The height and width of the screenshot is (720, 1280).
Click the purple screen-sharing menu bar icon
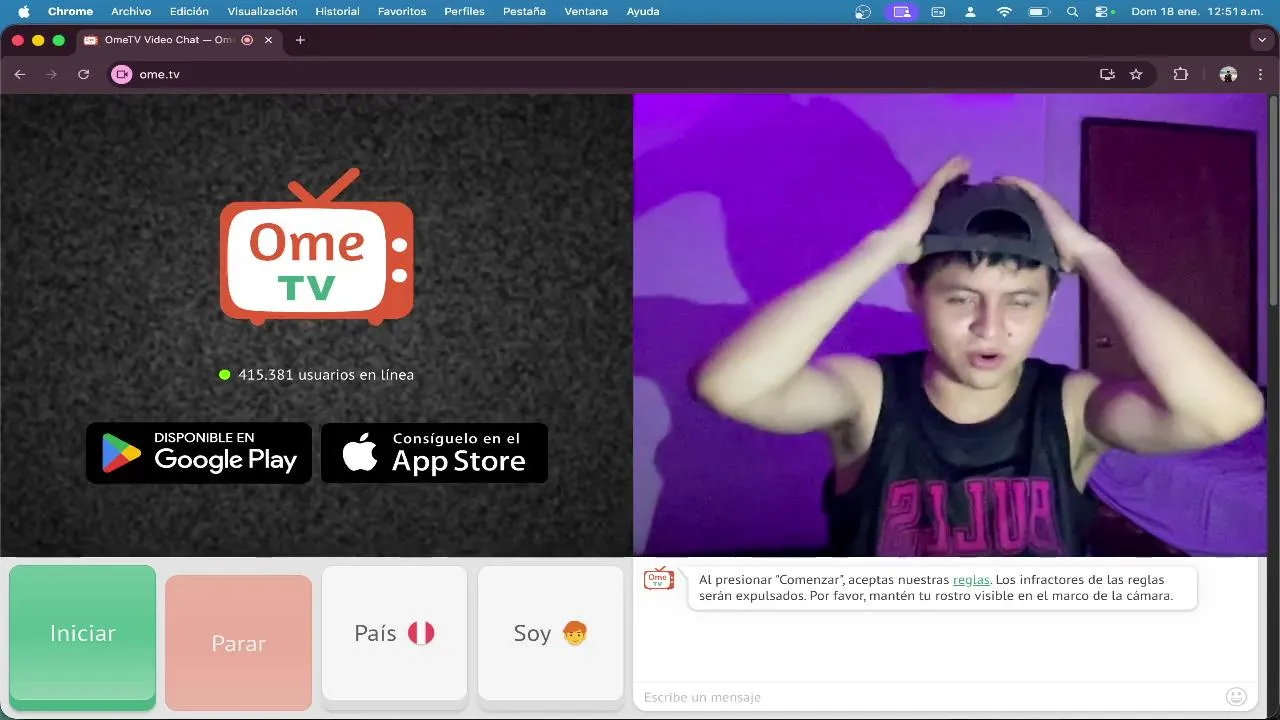point(902,12)
